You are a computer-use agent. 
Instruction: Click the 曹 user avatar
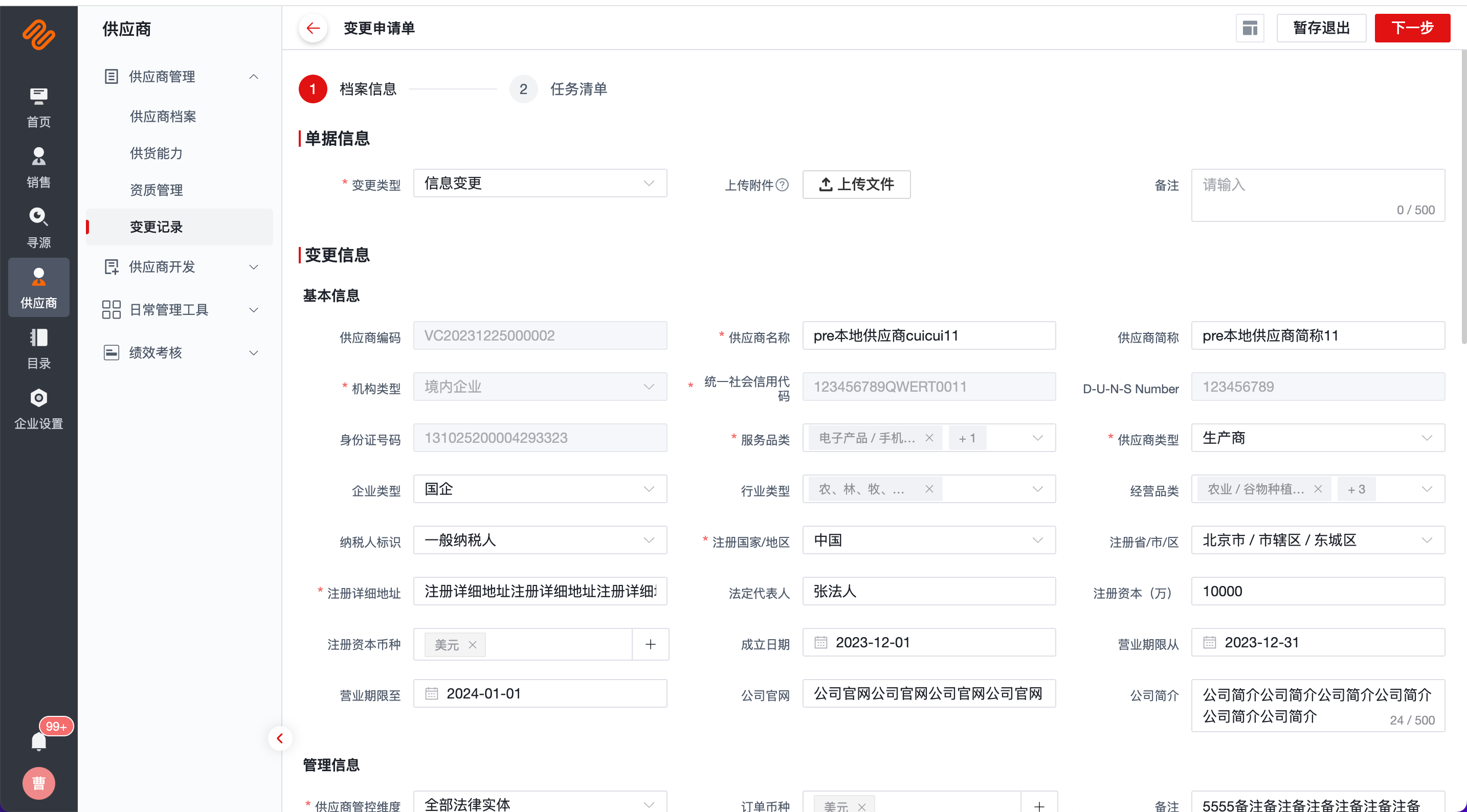coord(39,783)
